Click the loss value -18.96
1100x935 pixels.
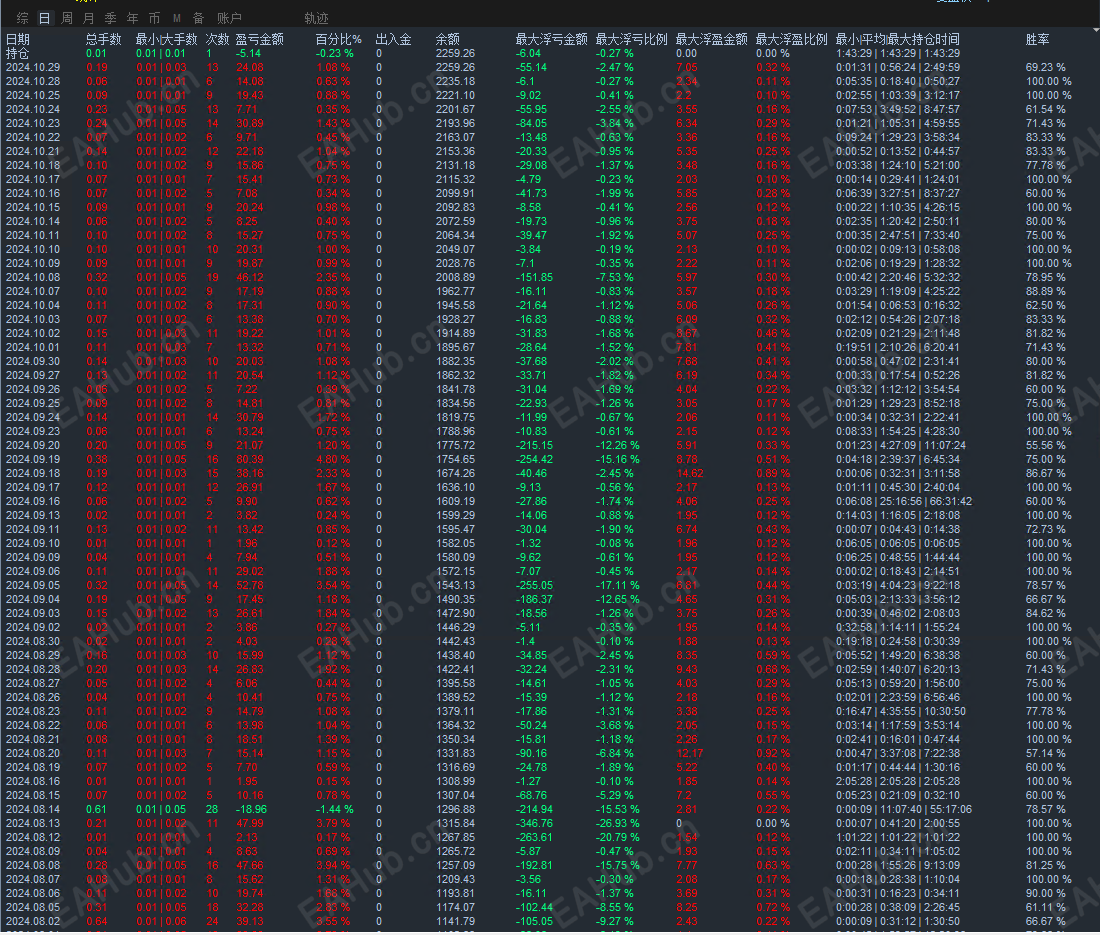(251, 809)
